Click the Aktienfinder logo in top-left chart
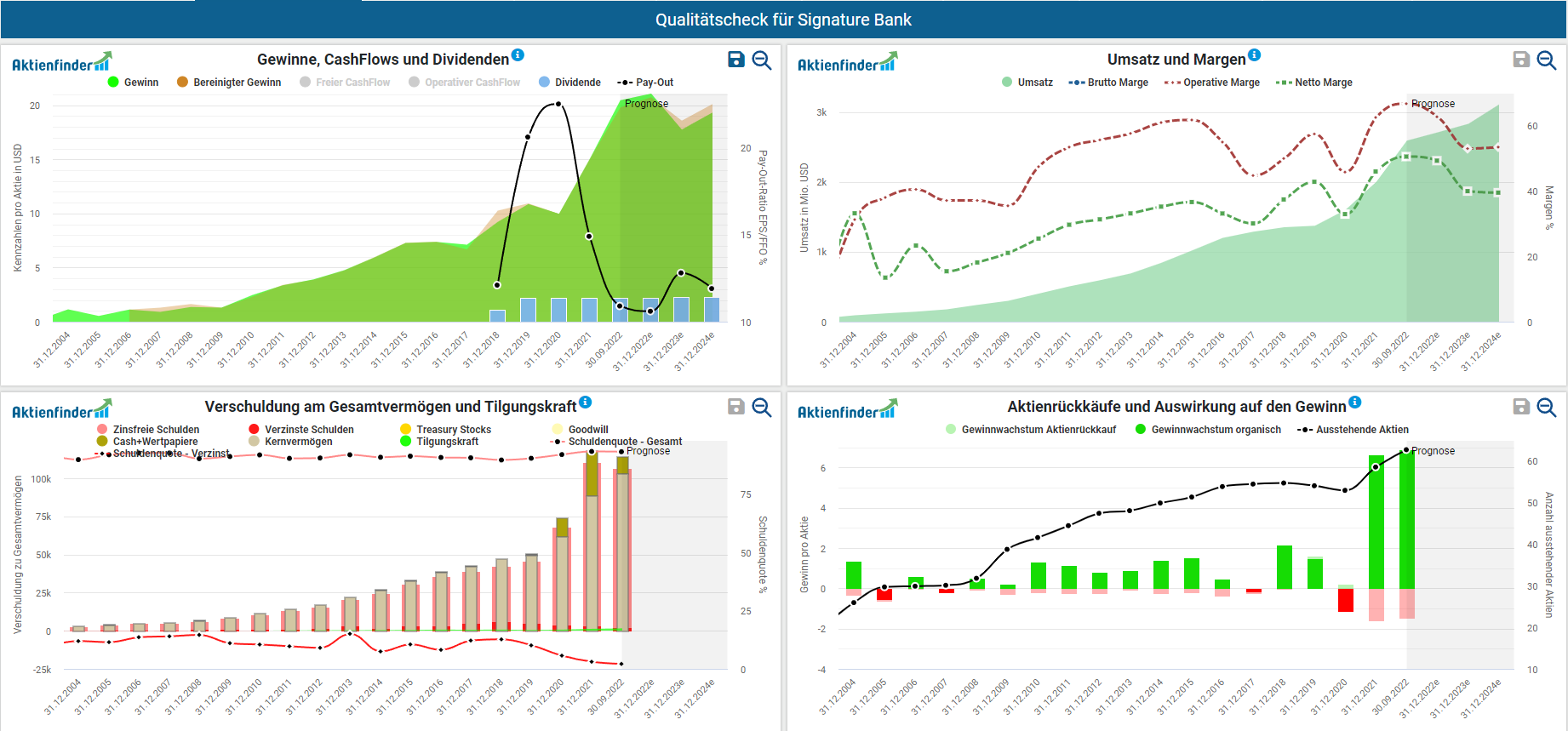The height and width of the screenshot is (731, 1568). [x=61, y=63]
